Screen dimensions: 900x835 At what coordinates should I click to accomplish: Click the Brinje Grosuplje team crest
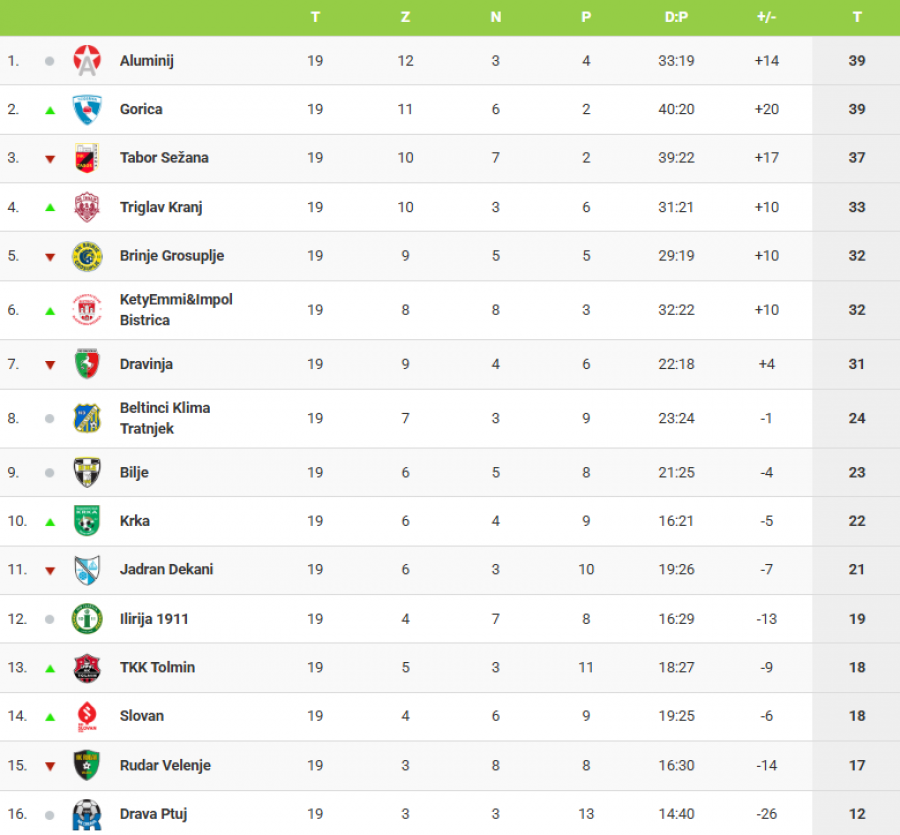click(87, 256)
